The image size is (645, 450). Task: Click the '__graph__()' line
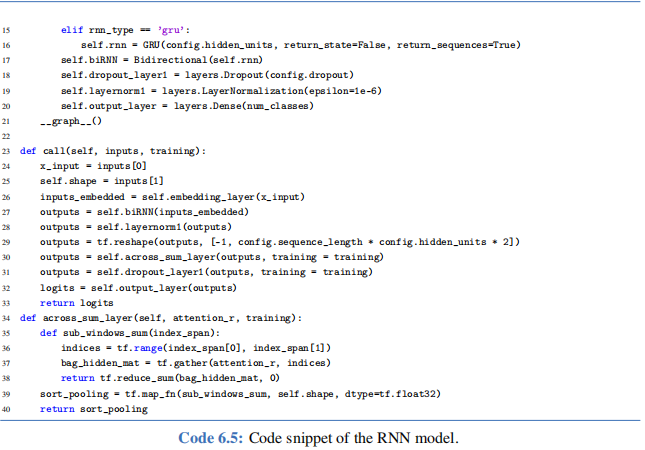click(70, 120)
